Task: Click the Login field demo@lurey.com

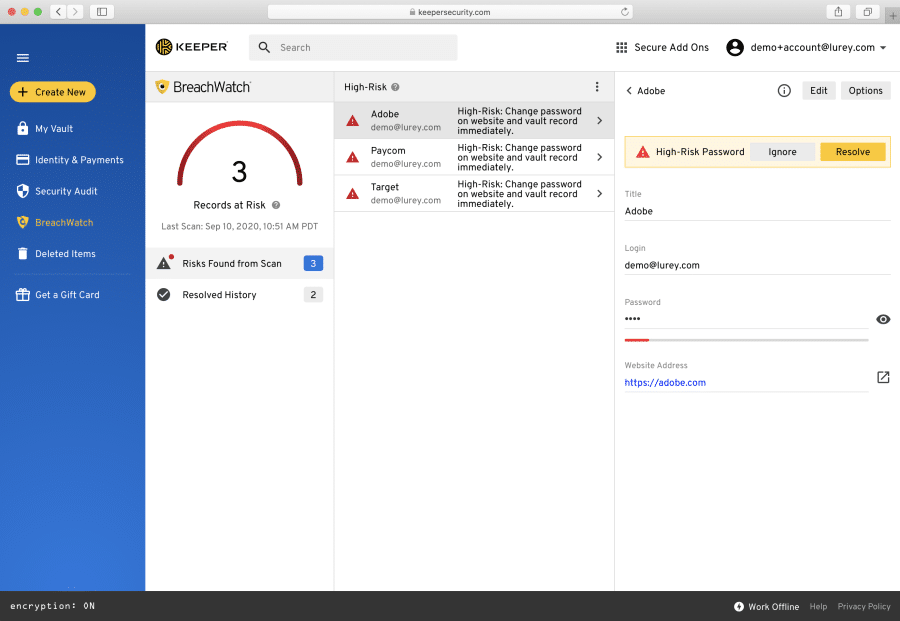Action: pyautogui.click(x=758, y=265)
